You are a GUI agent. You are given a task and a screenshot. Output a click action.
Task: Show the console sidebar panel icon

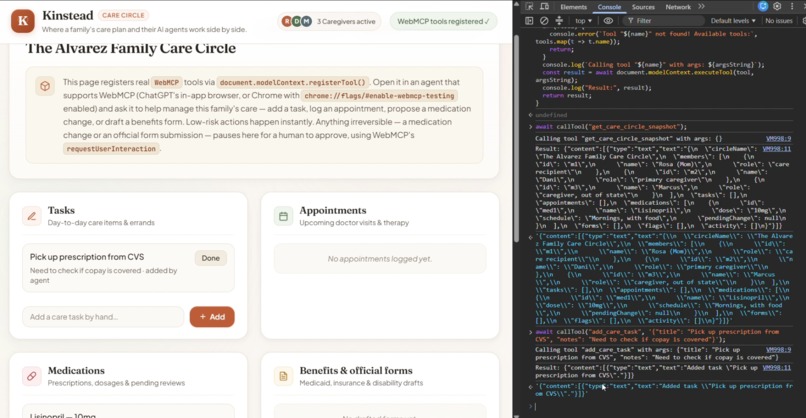pos(529,21)
